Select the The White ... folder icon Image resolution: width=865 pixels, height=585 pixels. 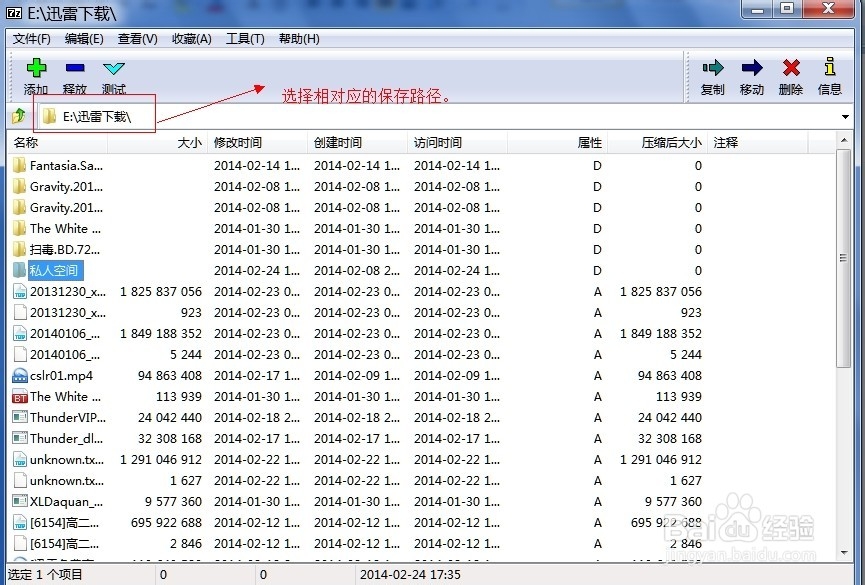pos(19,228)
